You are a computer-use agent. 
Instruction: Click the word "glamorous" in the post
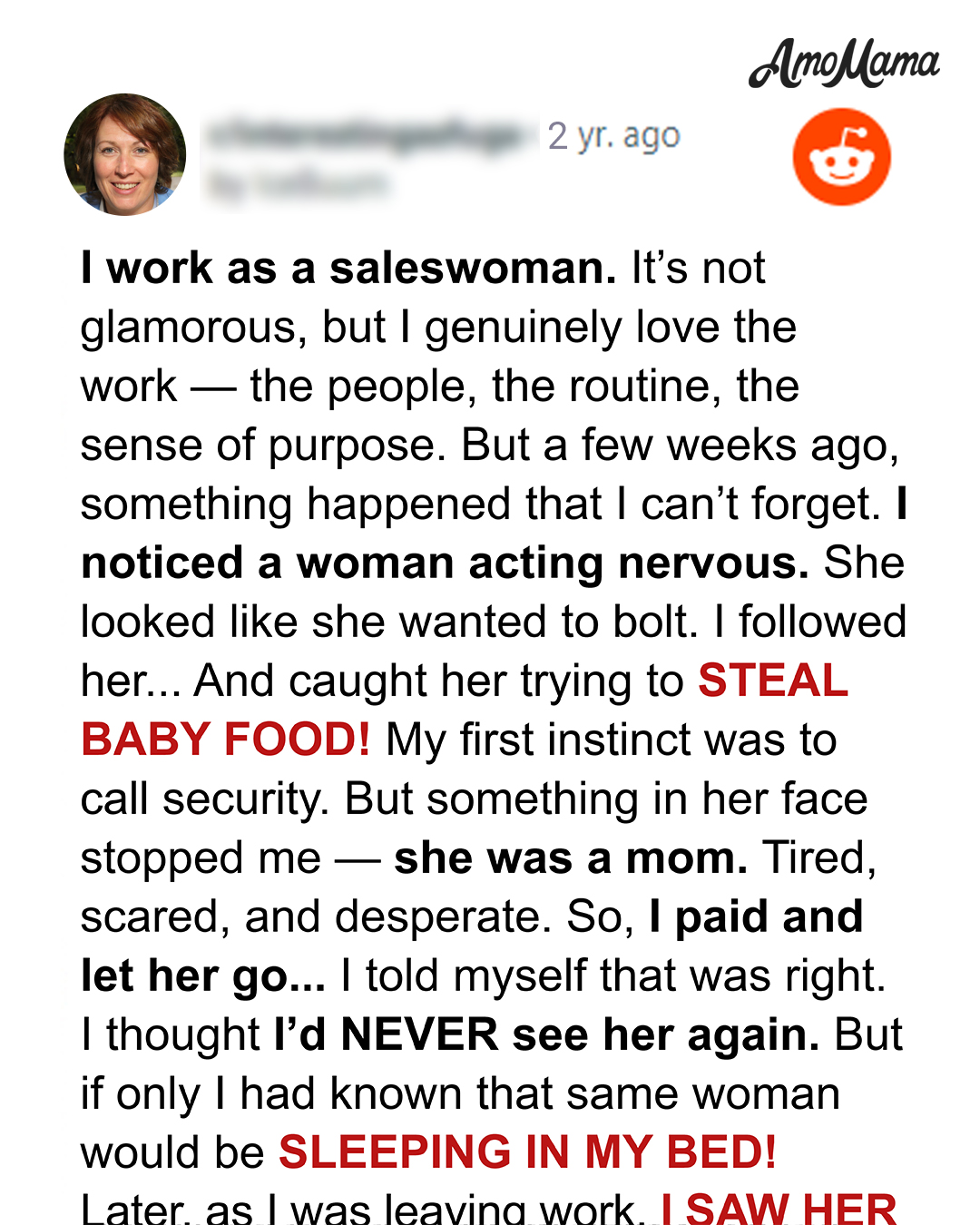(x=186, y=328)
